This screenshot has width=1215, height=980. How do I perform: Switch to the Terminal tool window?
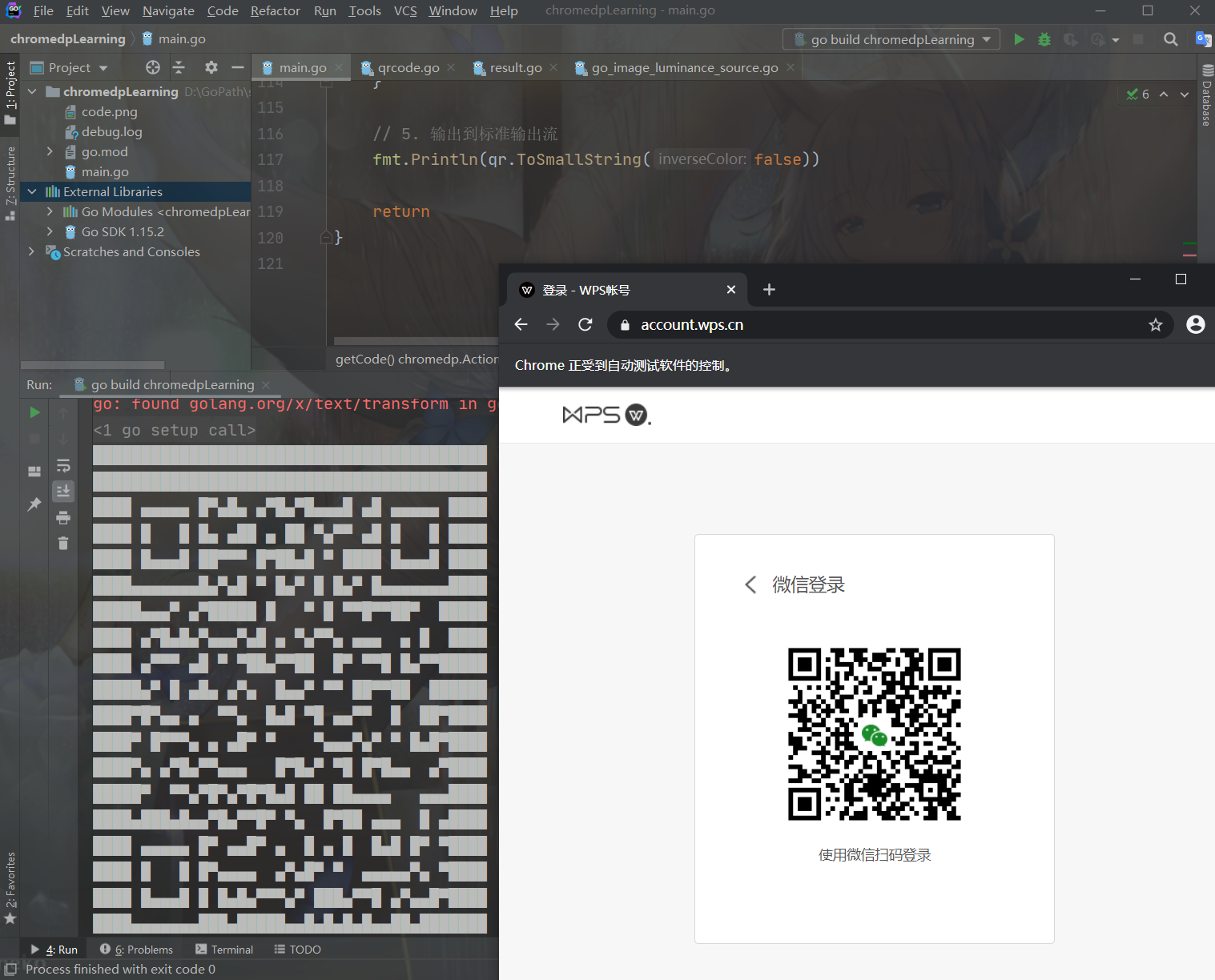(x=231, y=949)
